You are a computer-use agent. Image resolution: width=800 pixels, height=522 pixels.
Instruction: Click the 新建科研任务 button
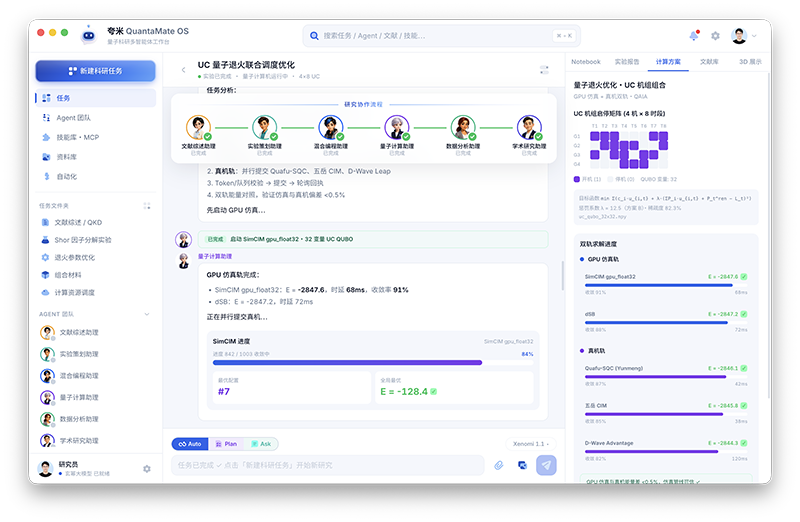(95, 71)
